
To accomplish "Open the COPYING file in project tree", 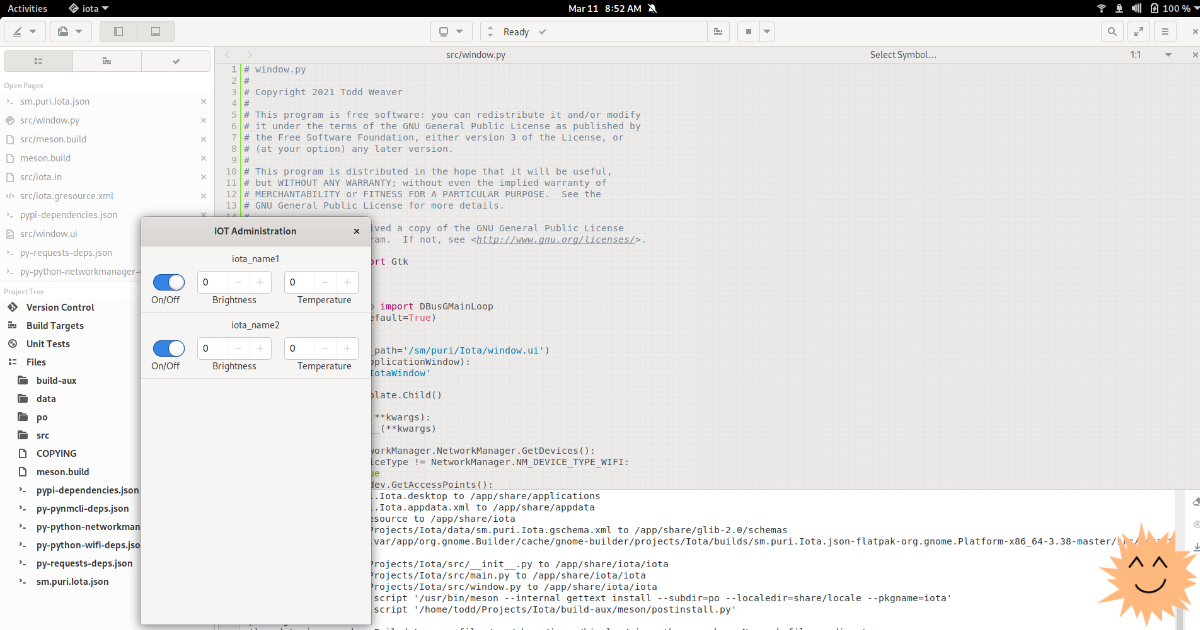I will [x=56, y=453].
